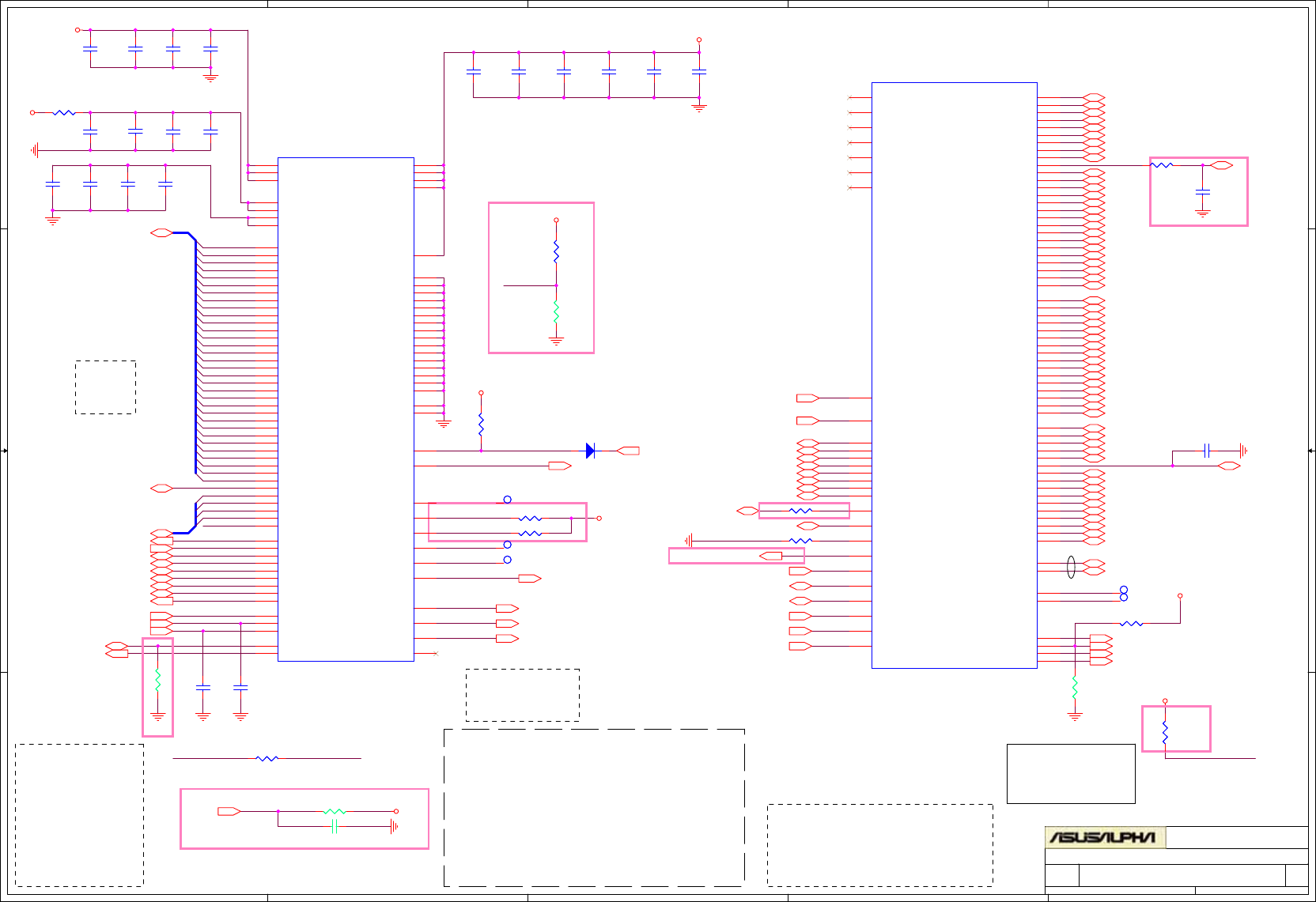1316x902 pixels.
Task: Select the blue diode symbol on the schematic
Action: pos(590,451)
